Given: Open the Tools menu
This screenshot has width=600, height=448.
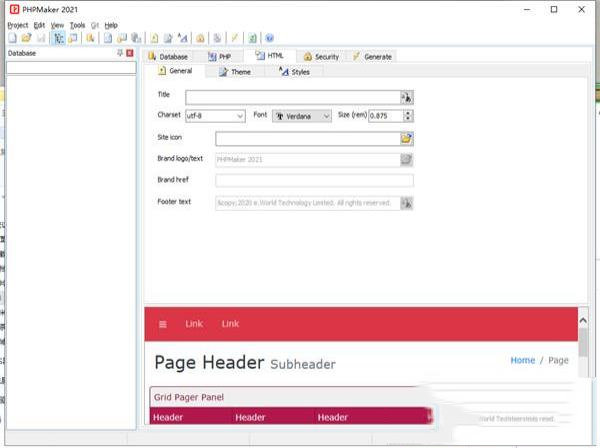Looking at the screenshot, I should click(x=77, y=24).
